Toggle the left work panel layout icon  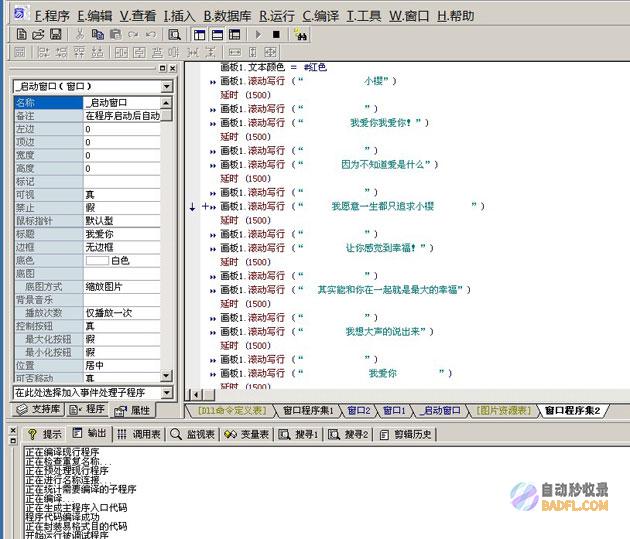click(199, 35)
